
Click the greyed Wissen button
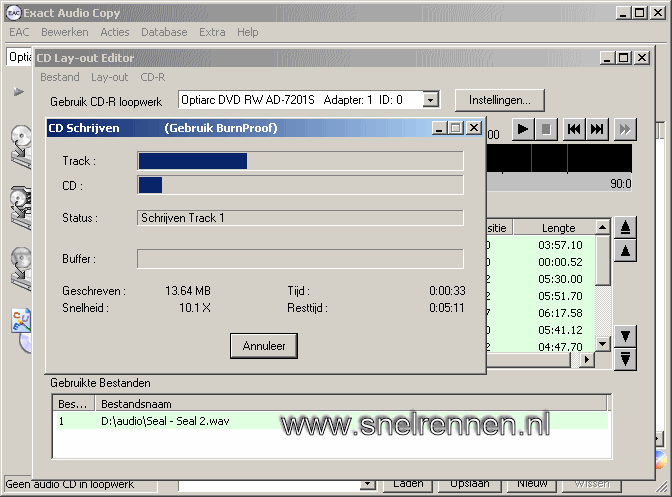592,484
